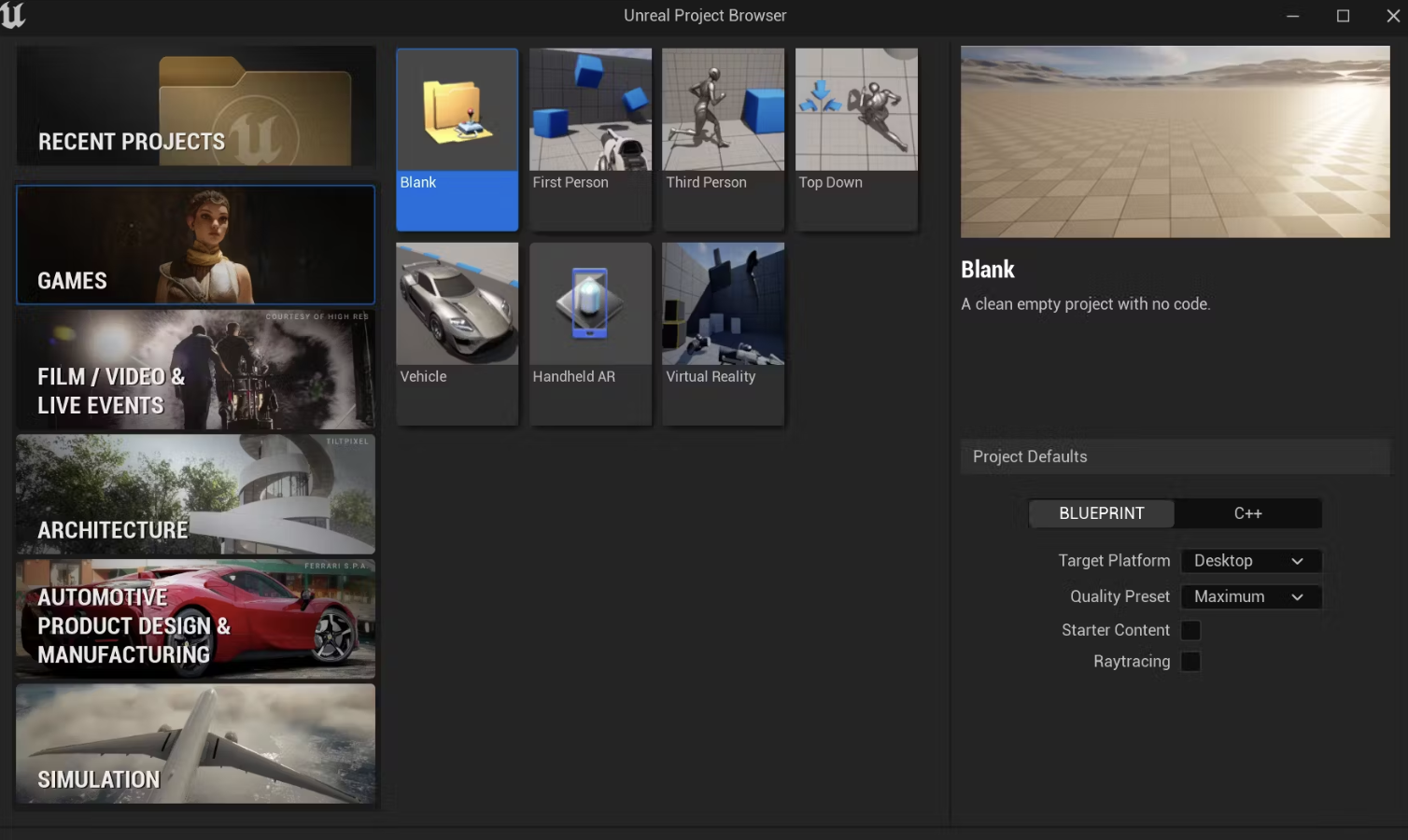Open the Target Platform dropdown
Image resolution: width=1408 pixels, height=840 pixels.
click(1251, 561)
